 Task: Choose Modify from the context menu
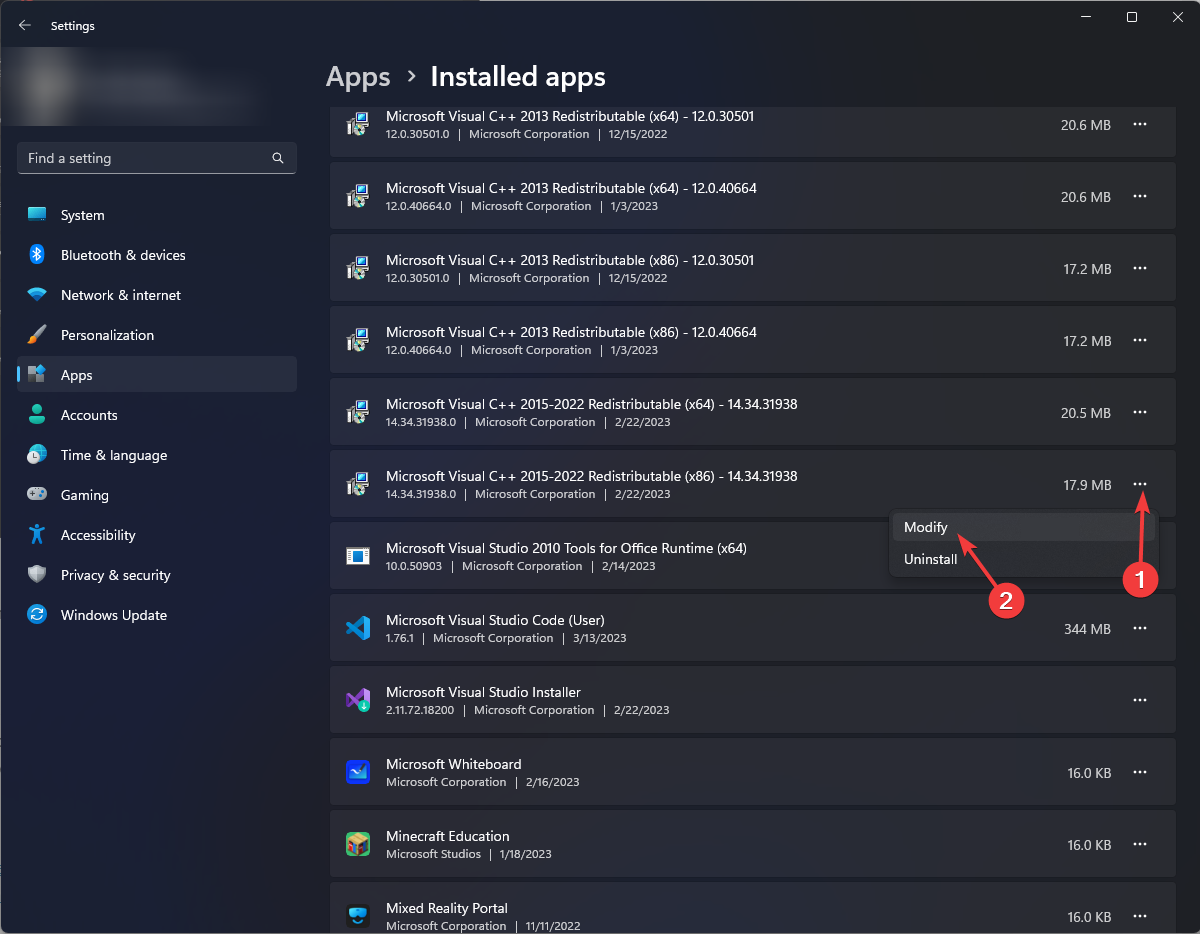[x=1023, y=527]
